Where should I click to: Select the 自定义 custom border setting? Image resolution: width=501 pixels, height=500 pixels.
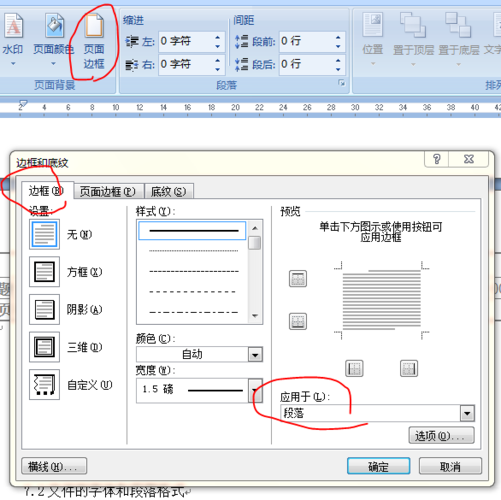44,384
